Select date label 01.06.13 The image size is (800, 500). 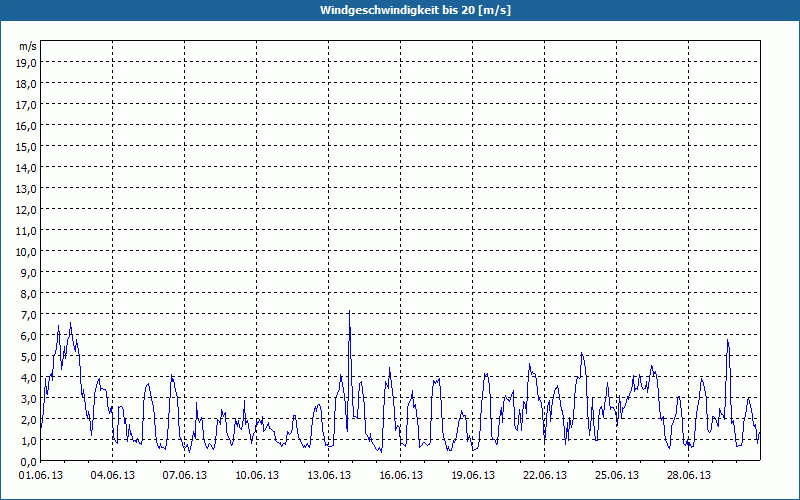41,476
